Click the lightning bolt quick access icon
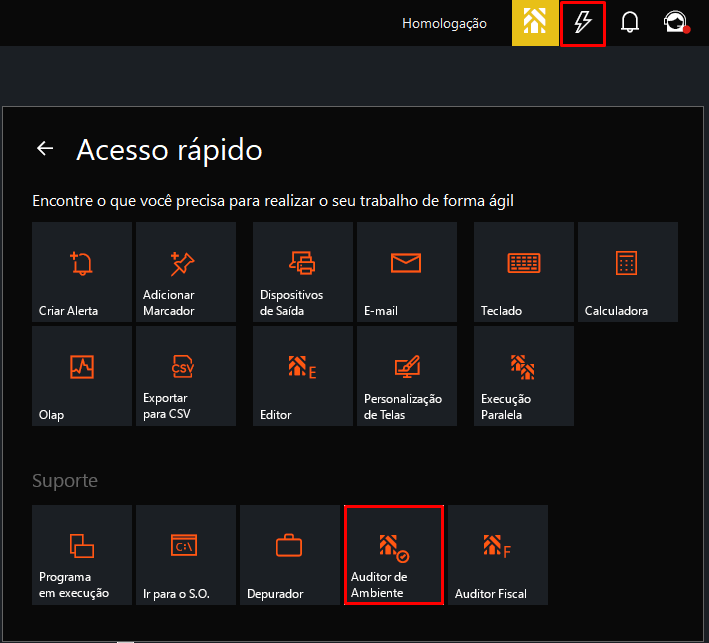Image resolution: width=709 pixels, height=643 pixels. [x=583, y=23]
